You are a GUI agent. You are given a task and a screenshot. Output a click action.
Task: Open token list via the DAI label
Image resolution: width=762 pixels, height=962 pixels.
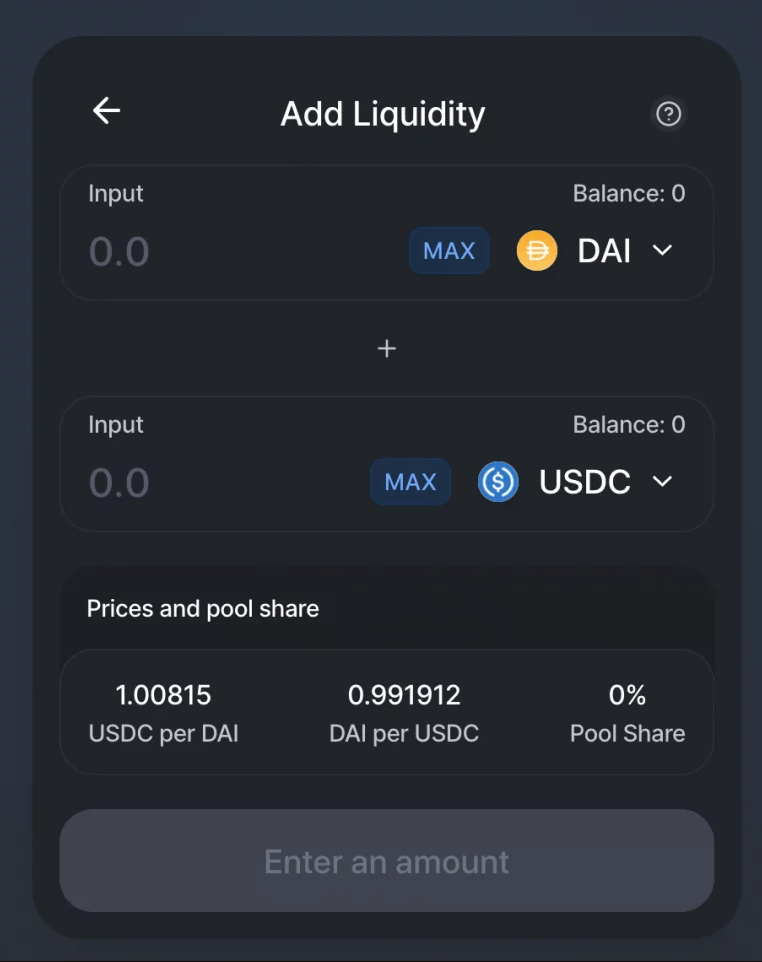click(604, 250)
